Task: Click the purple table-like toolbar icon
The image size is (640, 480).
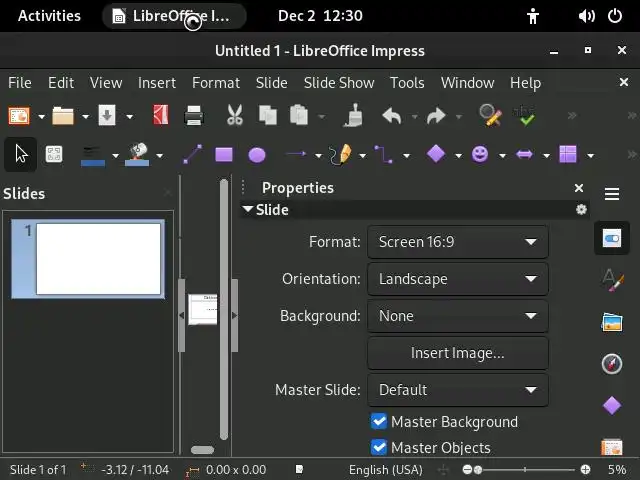Action: [x=568, y=154]
